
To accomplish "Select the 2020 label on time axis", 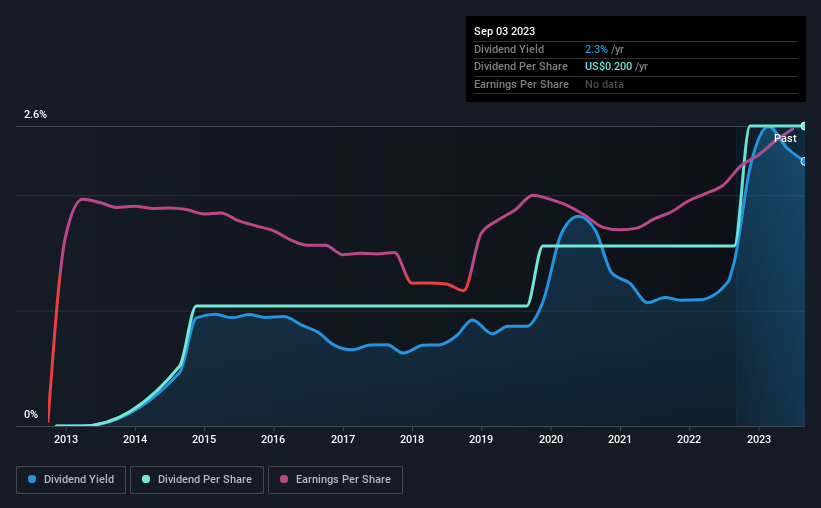I will (551, 439).
